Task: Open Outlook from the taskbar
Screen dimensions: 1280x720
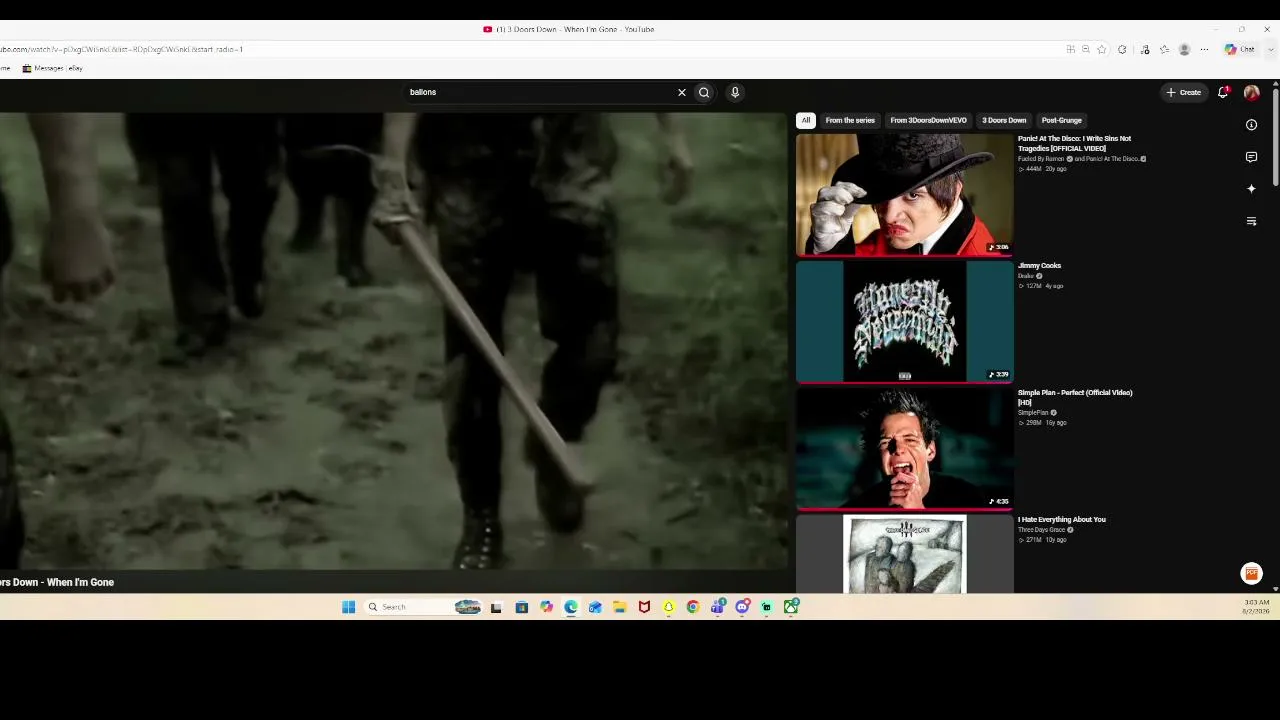Action: point(595,607)
